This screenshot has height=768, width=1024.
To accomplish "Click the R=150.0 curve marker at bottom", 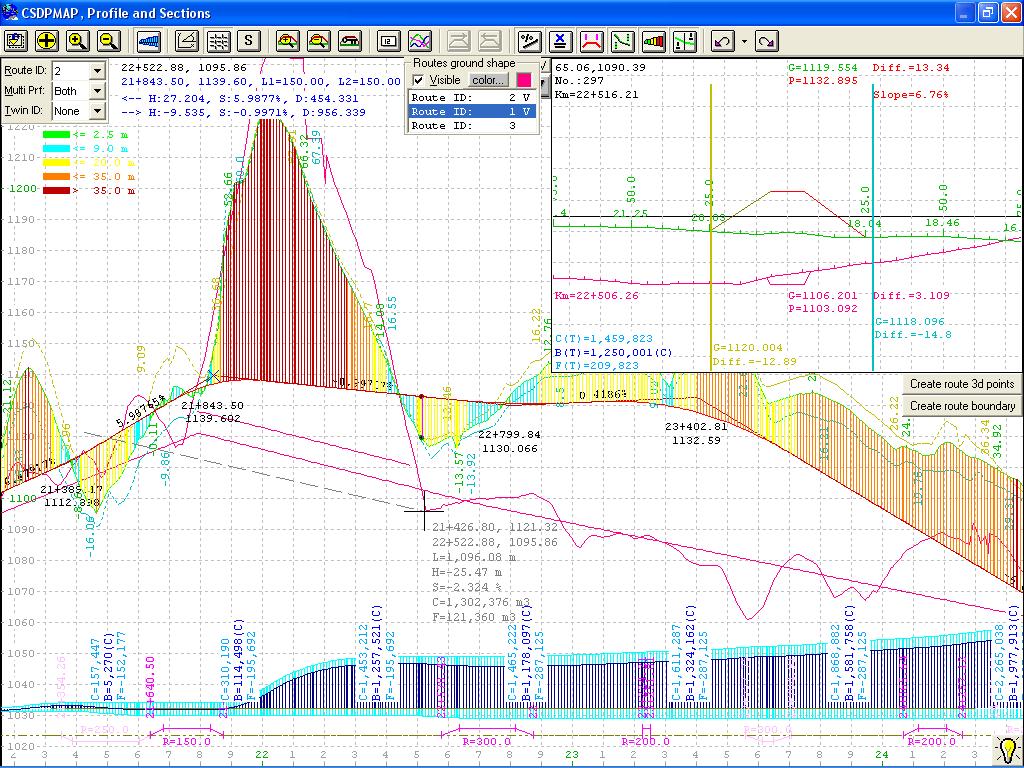I will point(186,742).
